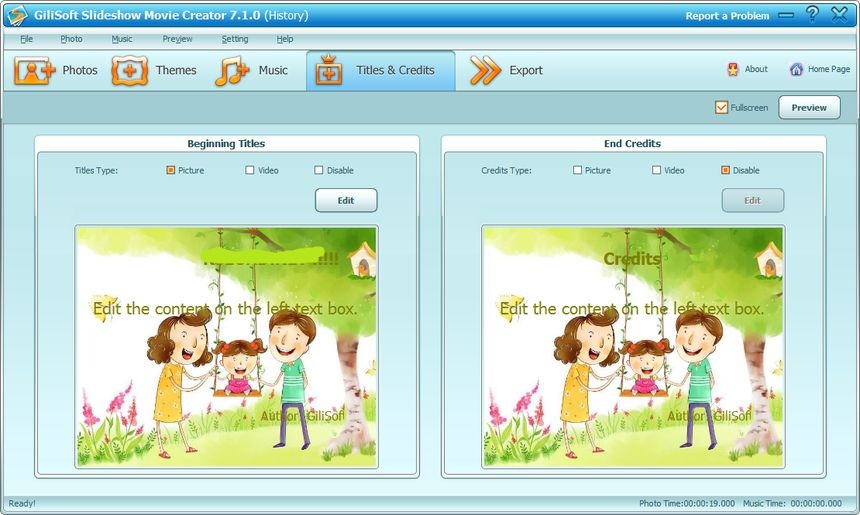Click the Music note icon
The height and width of the screenshot is (515, 860).
pos(232,71)
